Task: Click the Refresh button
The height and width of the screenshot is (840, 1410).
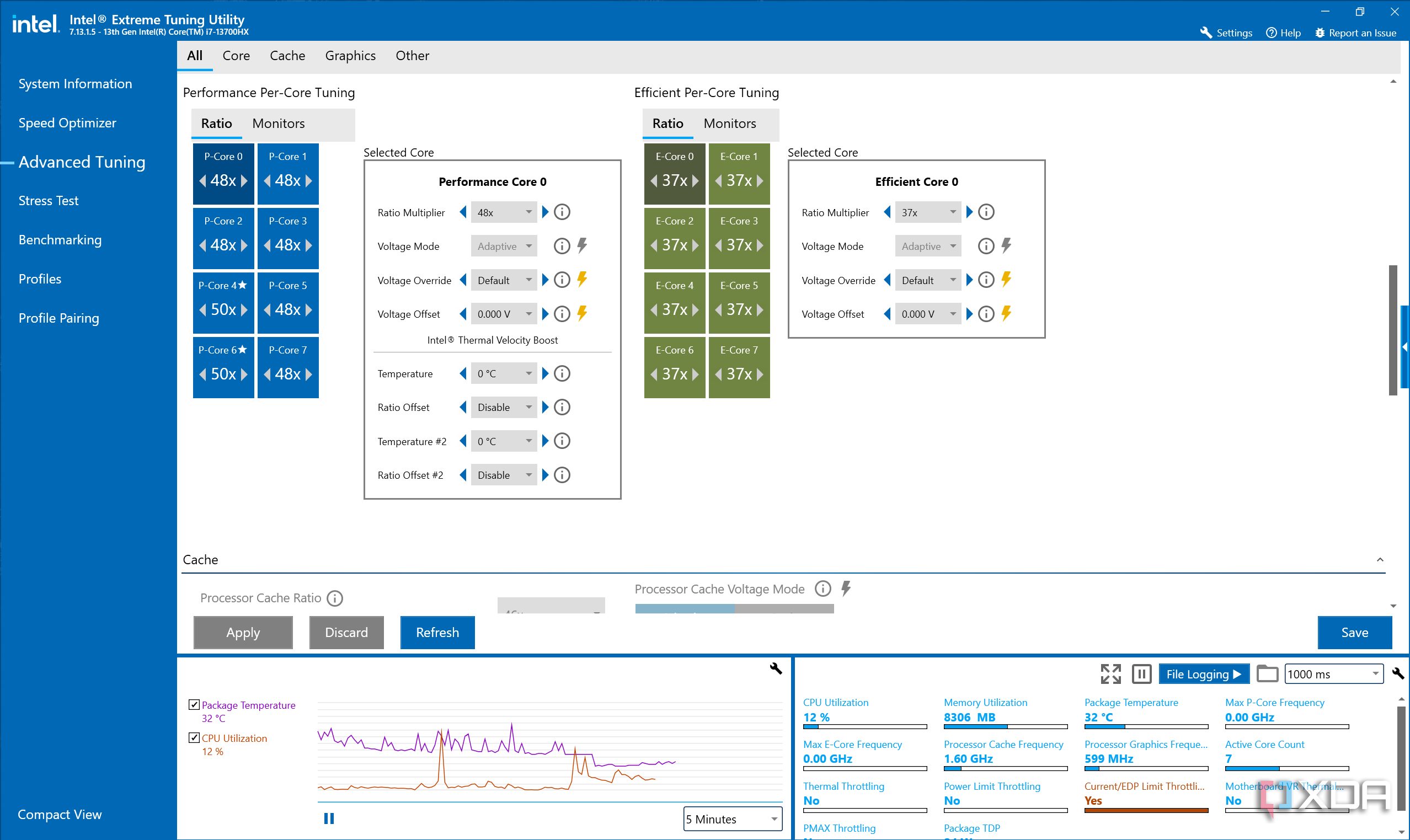Action: tap(437, 632)
